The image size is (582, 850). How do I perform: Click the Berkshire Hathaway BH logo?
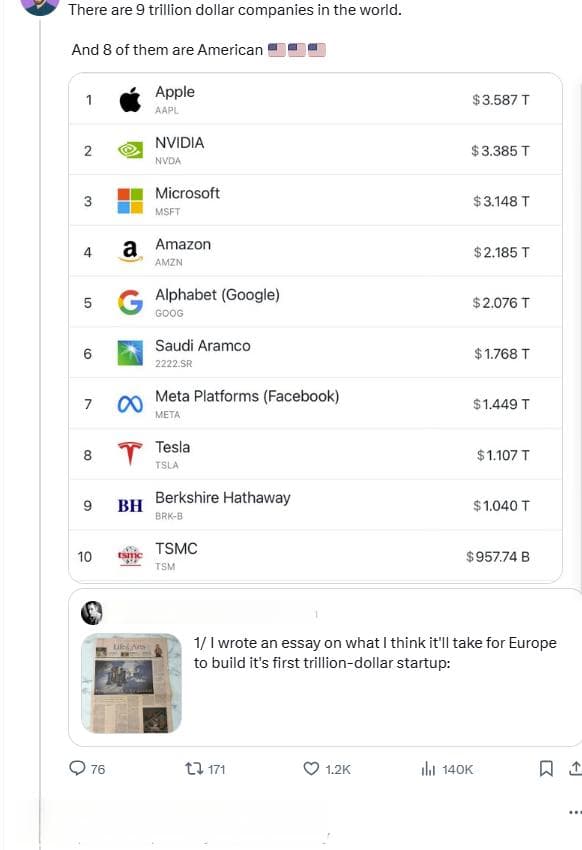pyautogui.click(x=130, y=506)
